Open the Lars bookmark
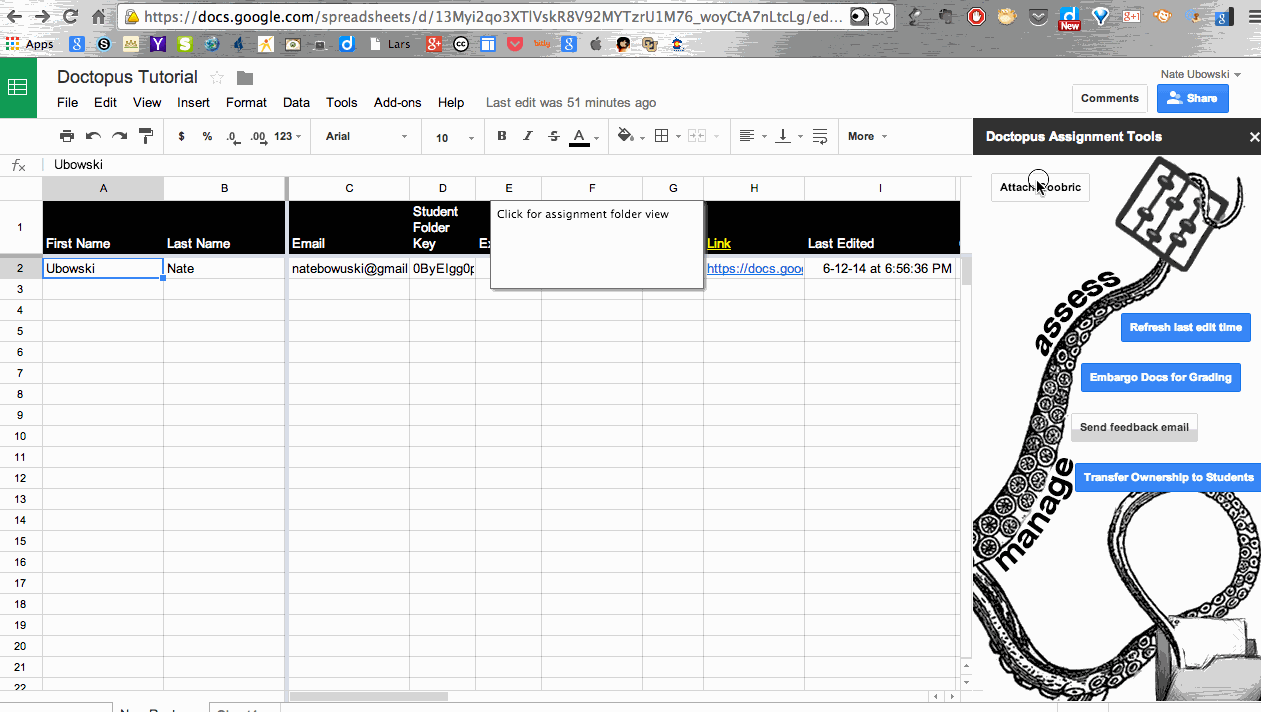 (x=390, y=44)
